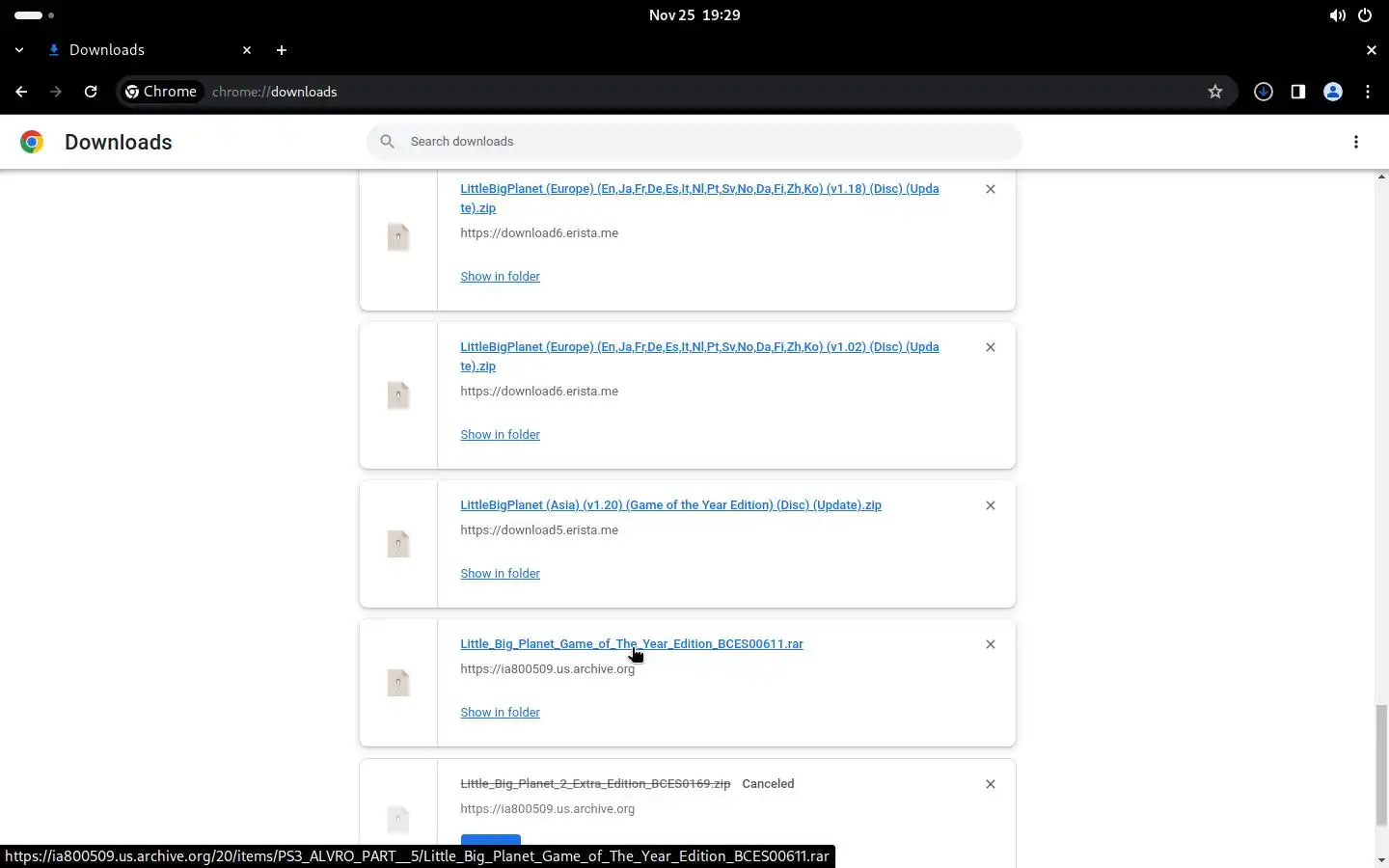
Task: Open the clock calendar Nov 25 19:29
Action: click(694, 15)
